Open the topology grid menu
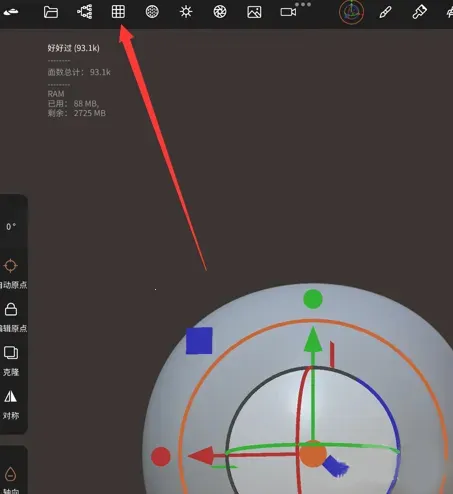 pos(118,12)
